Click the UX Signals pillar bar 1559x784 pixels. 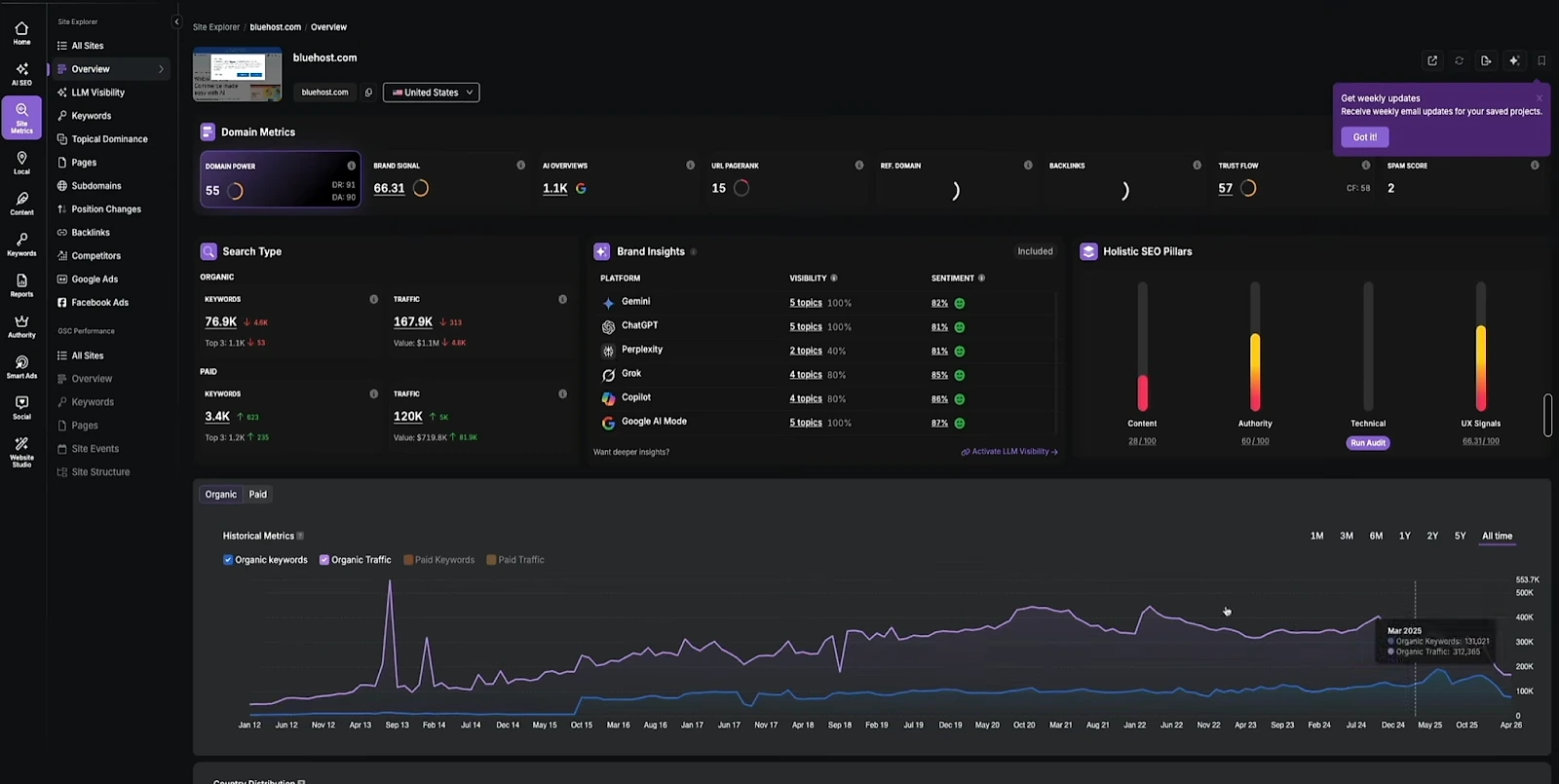click(x=1481, y=347)
